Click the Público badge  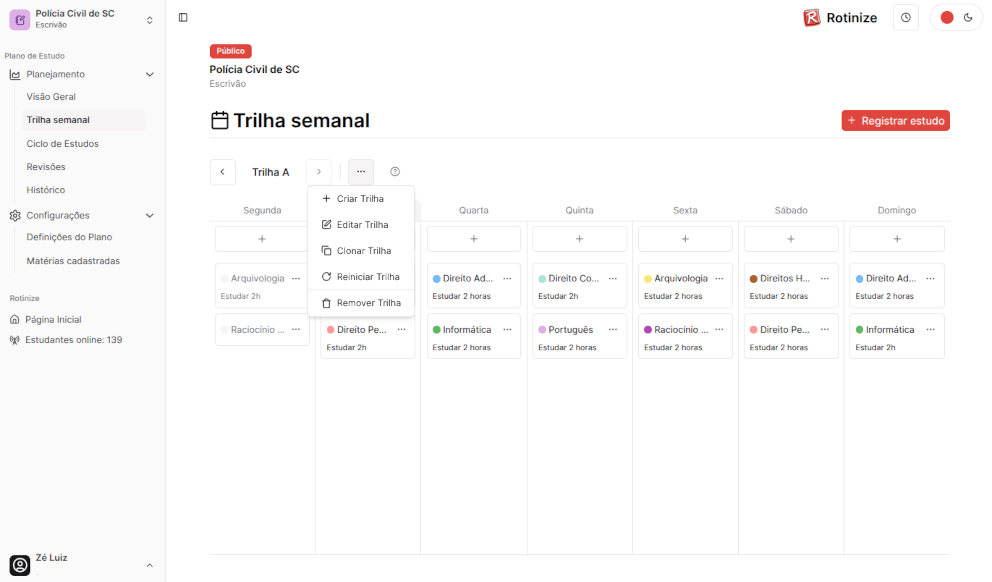coord(230,51)
